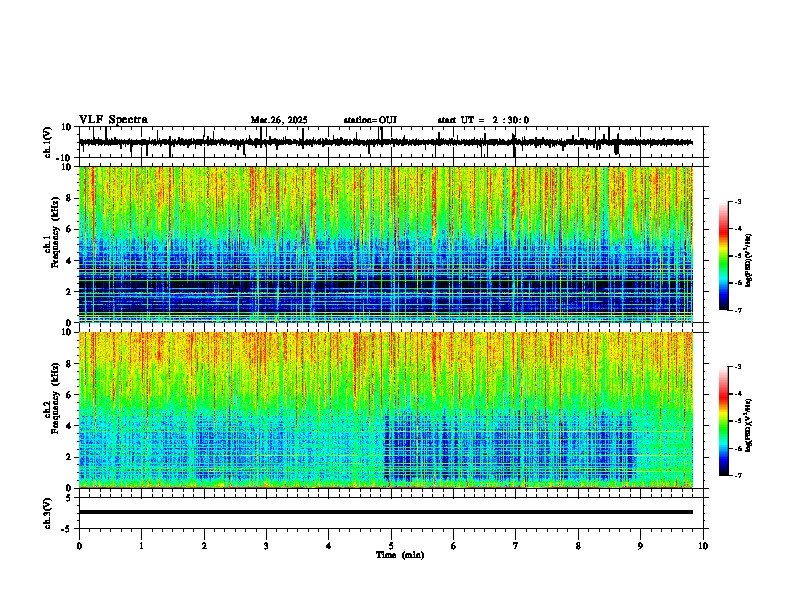
Task: Click time axis tick label "3"
Action: click(x=266, y=546)
